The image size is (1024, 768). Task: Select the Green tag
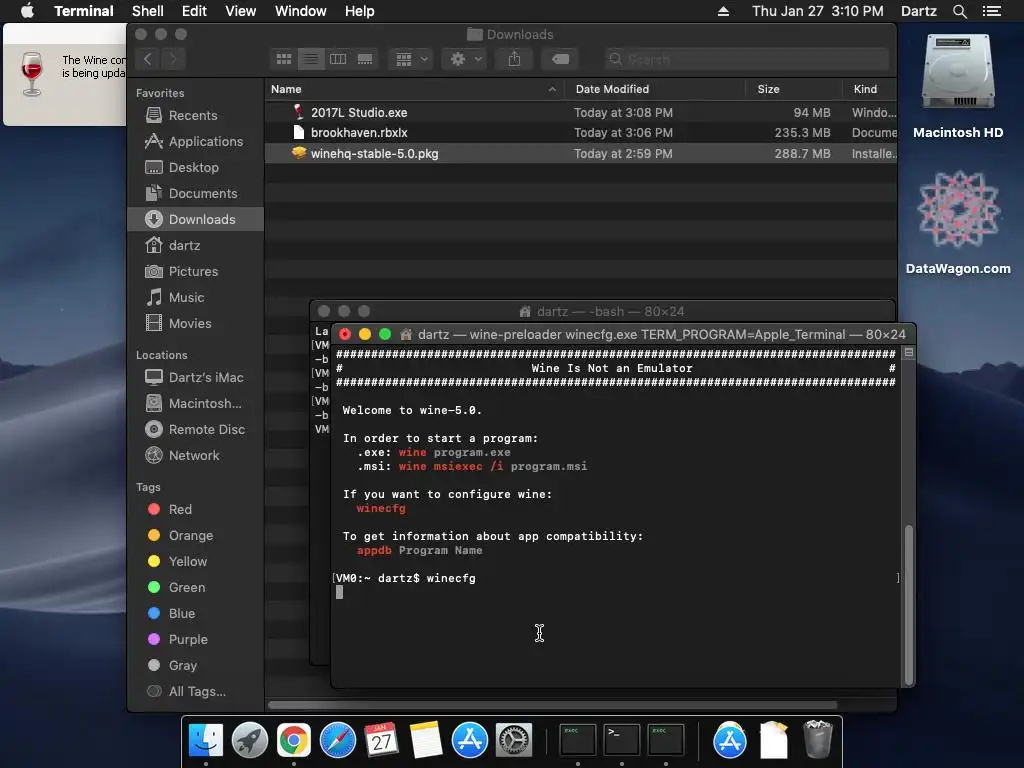click(196, 588)
